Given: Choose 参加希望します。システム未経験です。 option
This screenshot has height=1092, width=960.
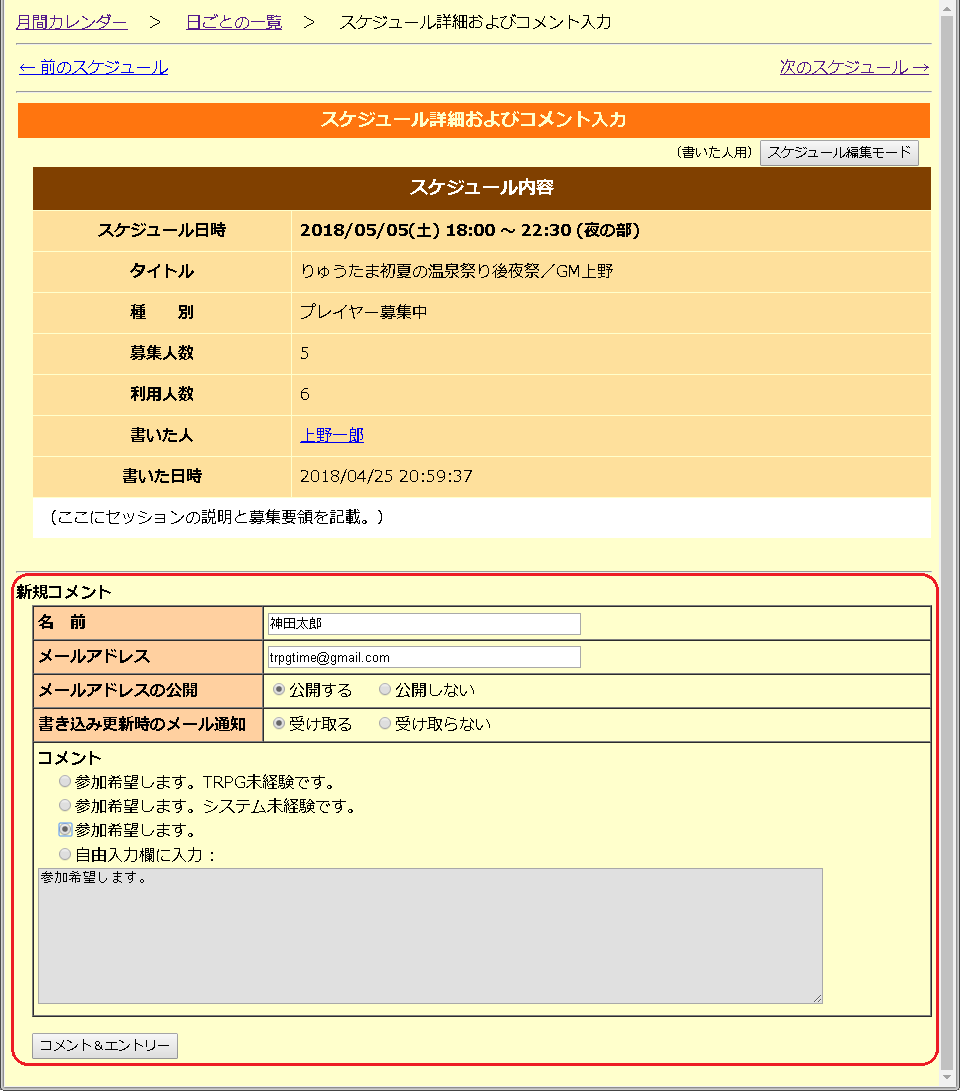Looking at the screenshot, I should click(x=65, y=806).
